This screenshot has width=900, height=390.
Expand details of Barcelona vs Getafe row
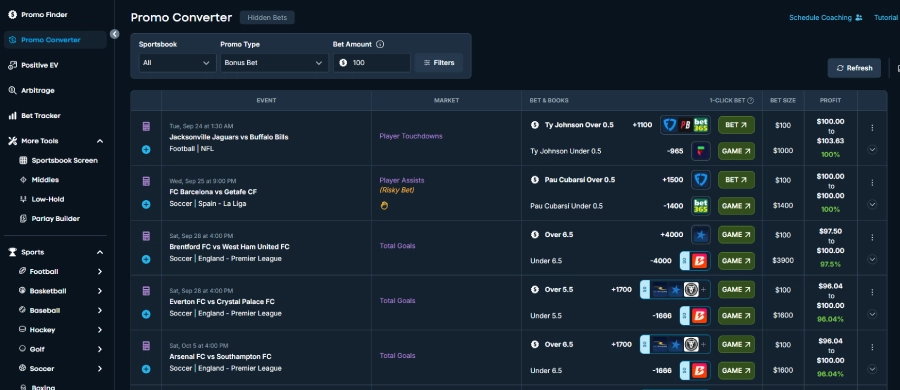[872, 204]
